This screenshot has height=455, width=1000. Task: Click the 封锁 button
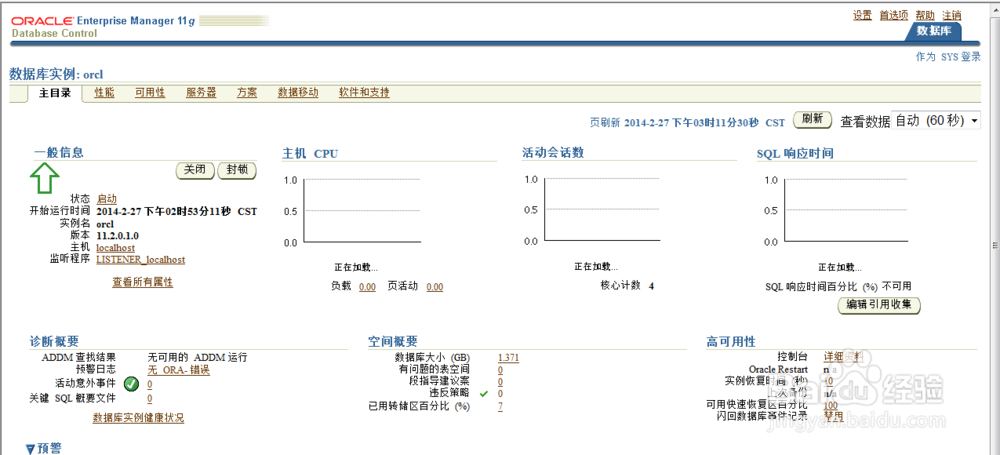(237, 170)
